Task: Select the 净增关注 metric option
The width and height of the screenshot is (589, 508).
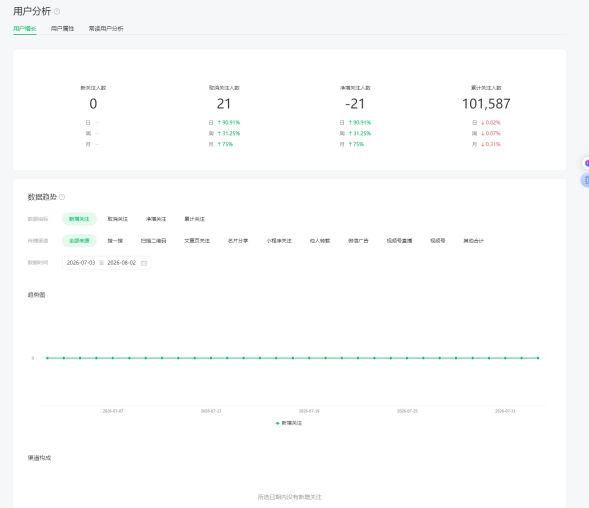Action: (156, 219)
